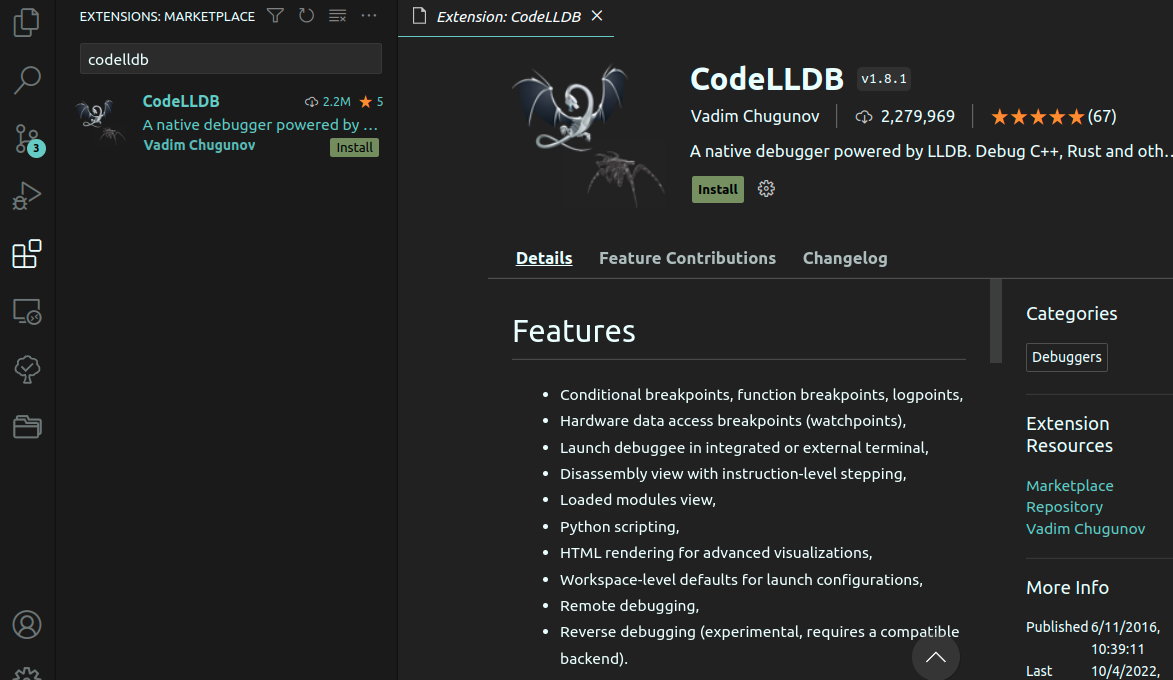Click the large CodeLLDB dragon logo
Image resolution: width=1173 pixels, height=680 pixels.
(589, 136)
